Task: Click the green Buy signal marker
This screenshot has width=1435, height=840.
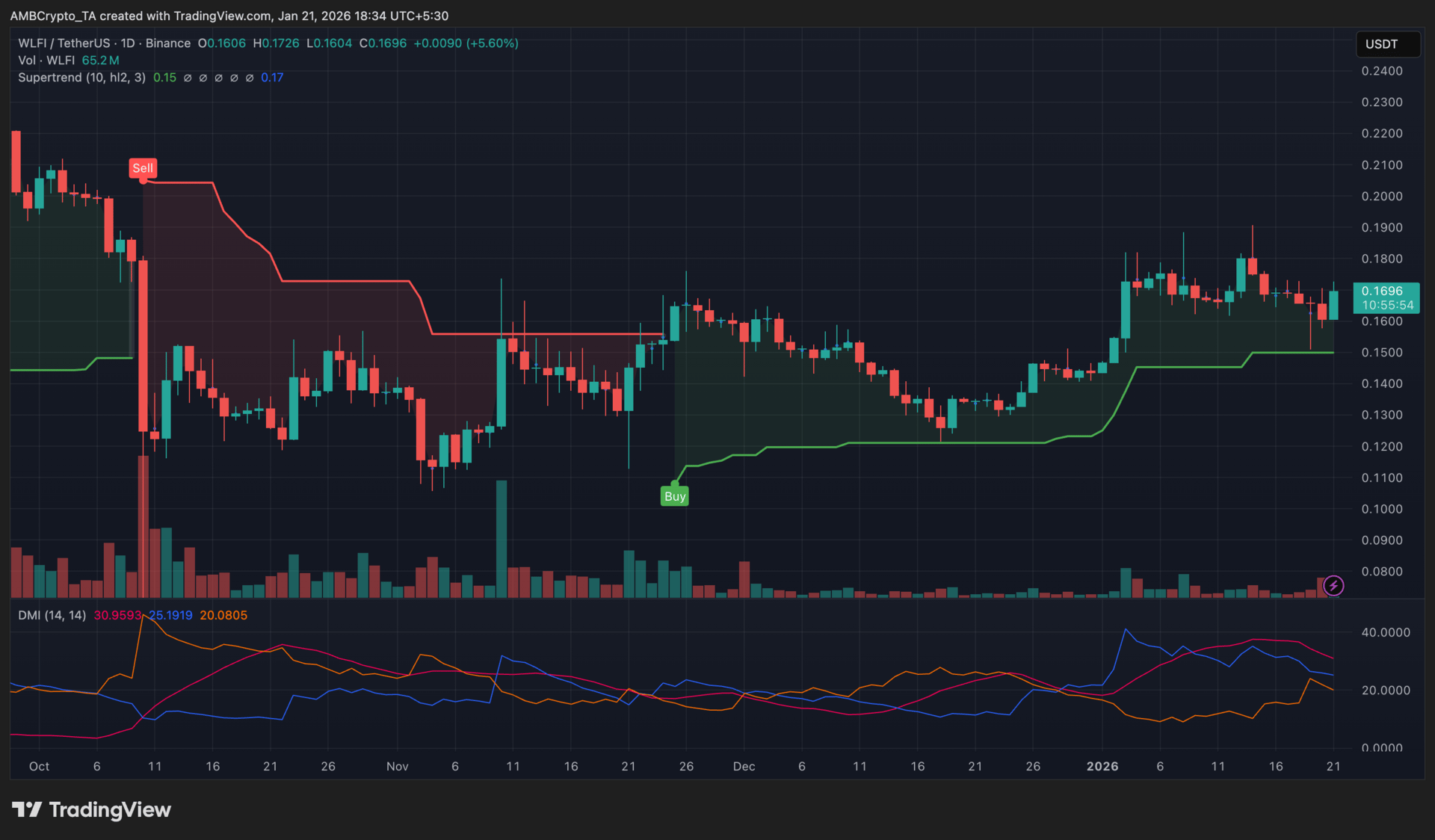Action: tap(674, 496)
